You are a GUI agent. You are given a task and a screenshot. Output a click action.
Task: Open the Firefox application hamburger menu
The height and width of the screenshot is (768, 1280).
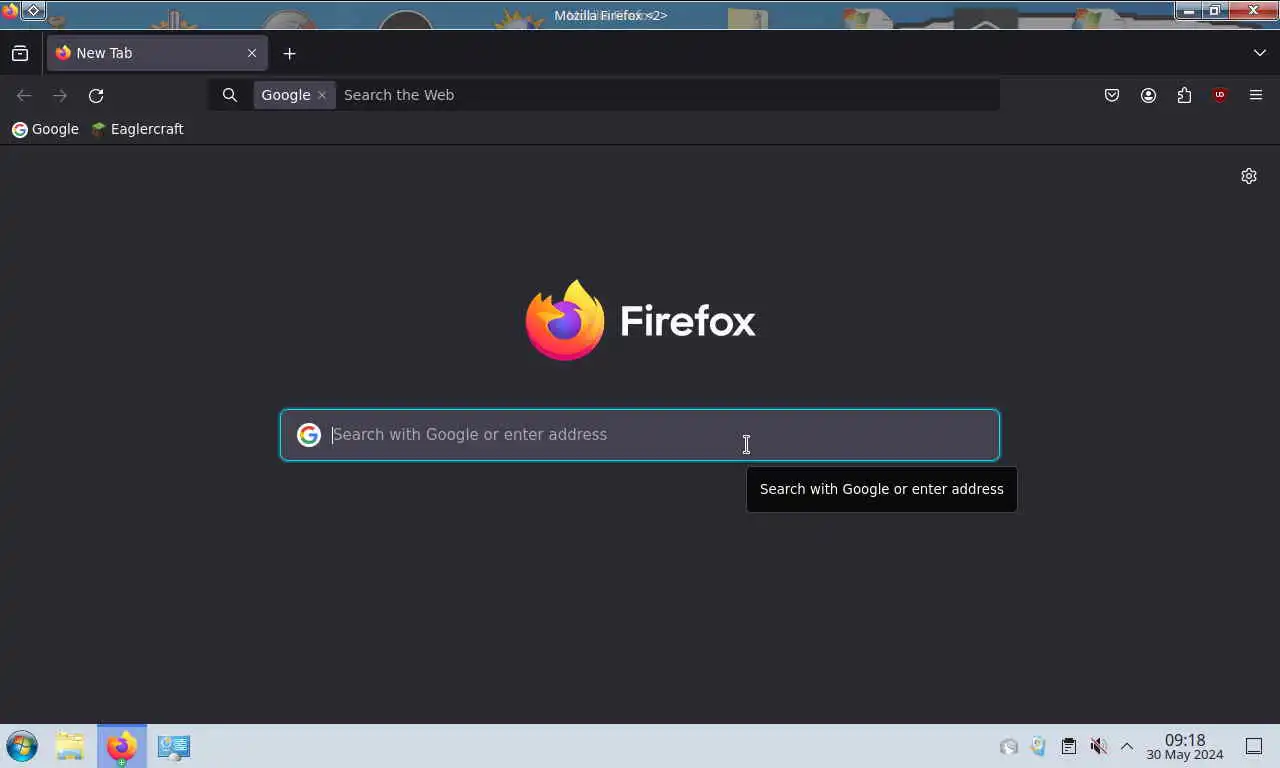click(1256, 95)
